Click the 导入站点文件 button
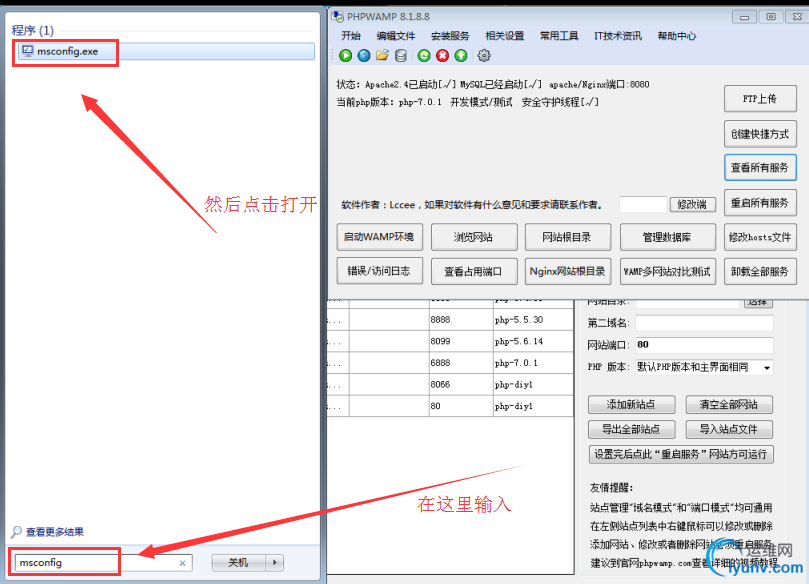The height and width of the screenshot is (584, 809). point(729,429)
